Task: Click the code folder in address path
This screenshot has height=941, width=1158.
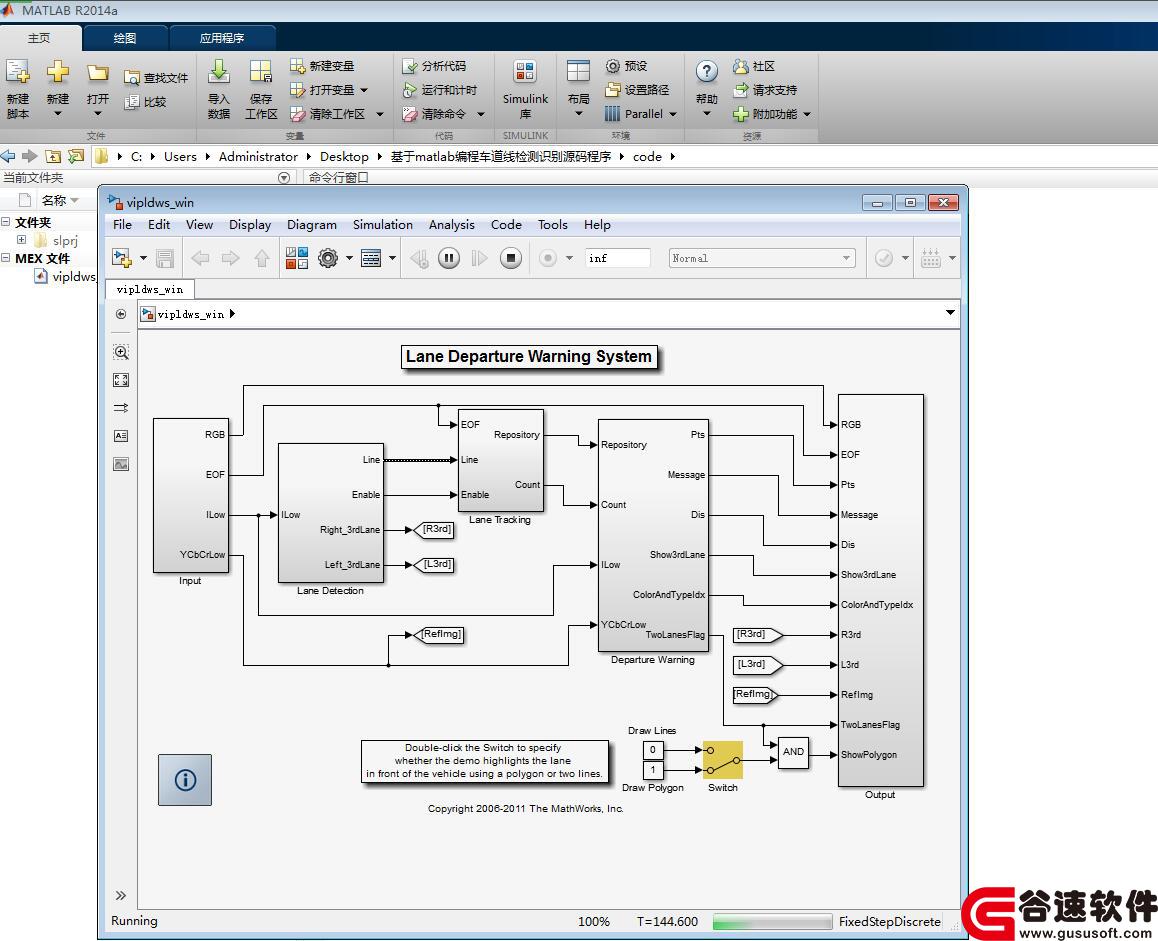Action: tap(647, 157)
